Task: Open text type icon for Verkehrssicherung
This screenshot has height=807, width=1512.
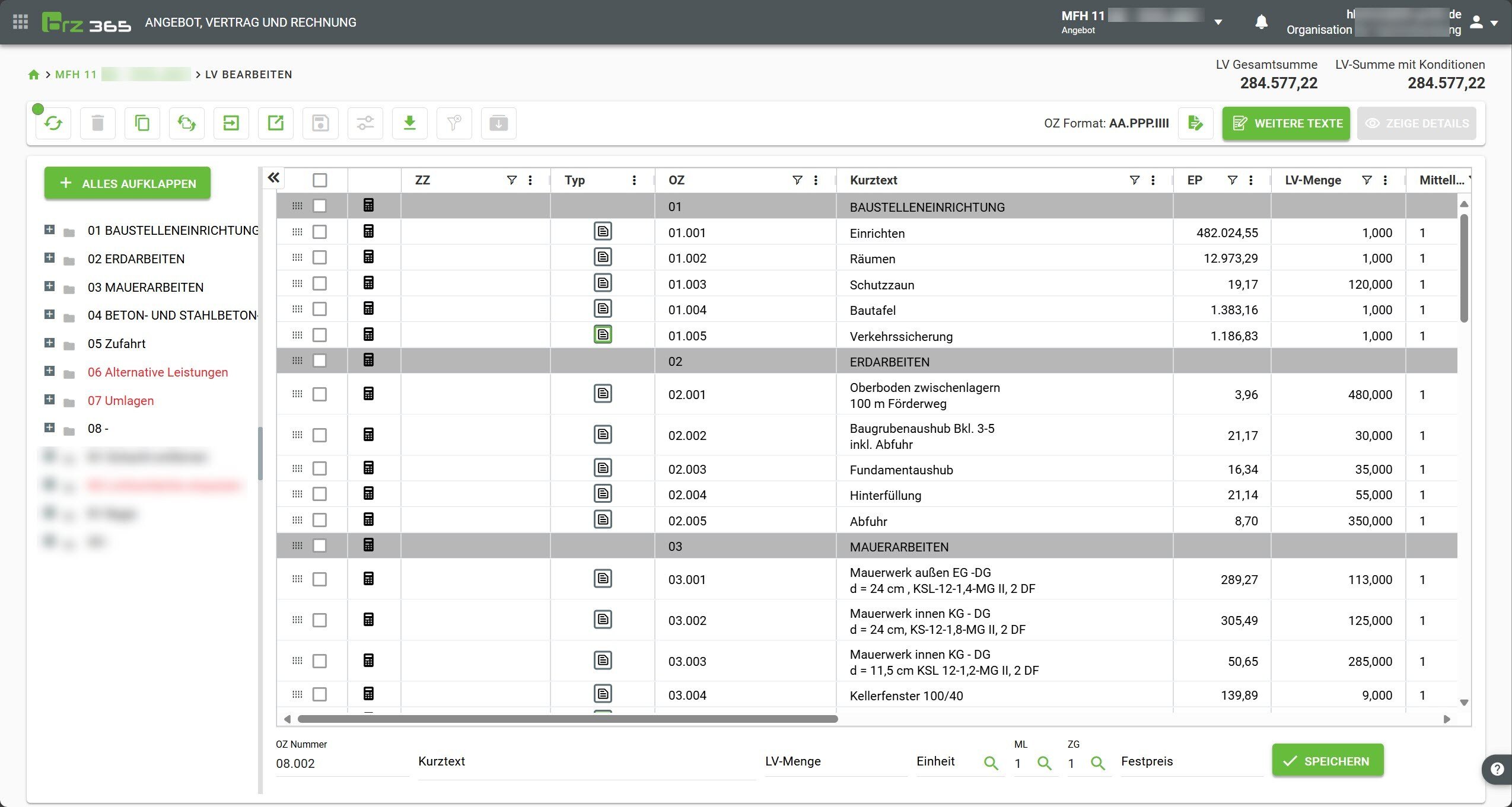Action: (x=603, y=335)
